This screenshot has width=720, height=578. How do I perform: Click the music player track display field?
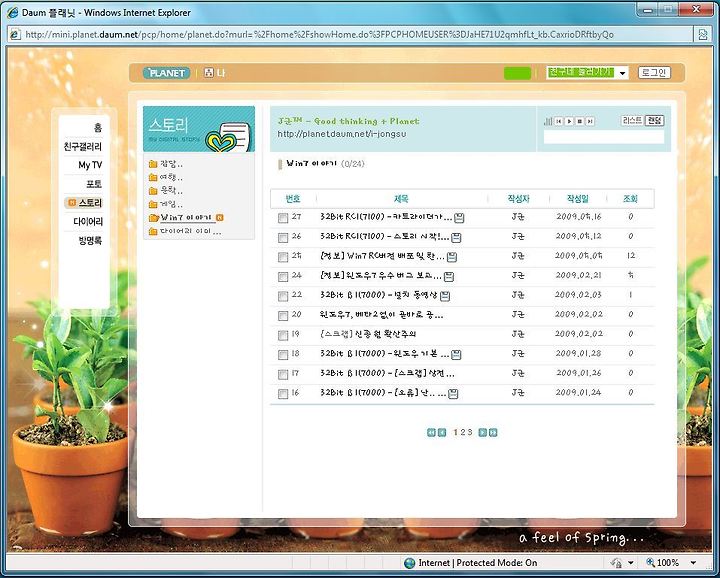pos(604,137)
